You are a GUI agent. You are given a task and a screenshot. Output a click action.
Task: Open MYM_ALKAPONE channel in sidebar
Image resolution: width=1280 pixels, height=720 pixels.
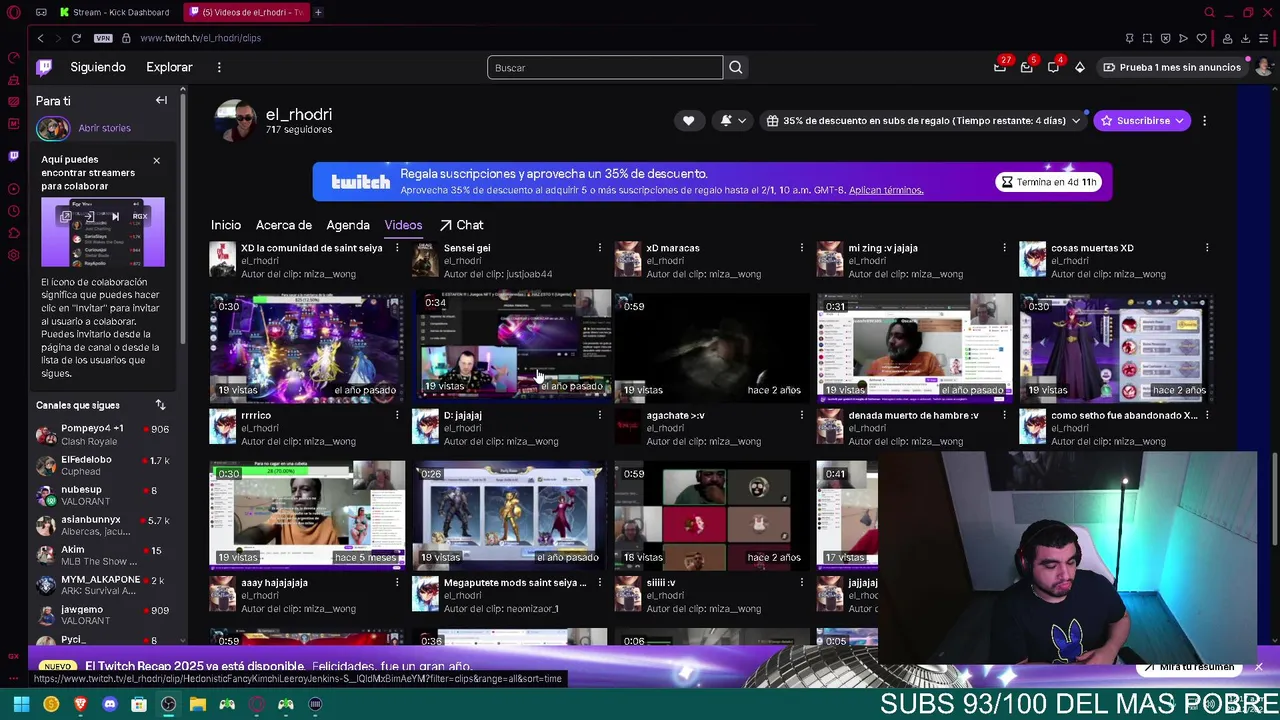(x=104, y=585)
